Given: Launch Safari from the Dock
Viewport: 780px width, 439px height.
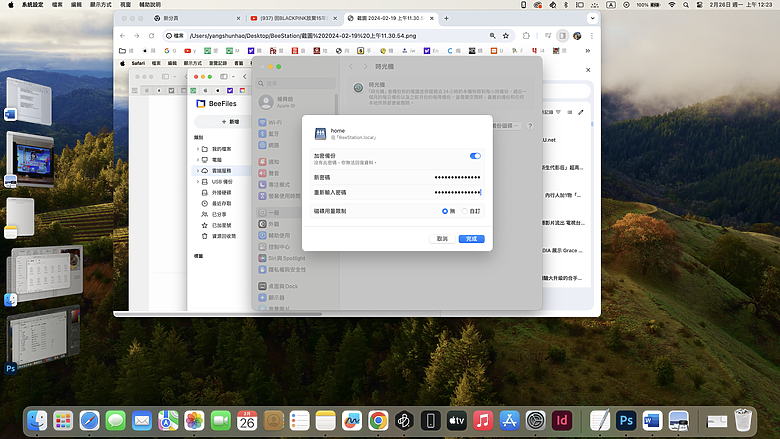Looking at the screenshot, I should point(90,421).
